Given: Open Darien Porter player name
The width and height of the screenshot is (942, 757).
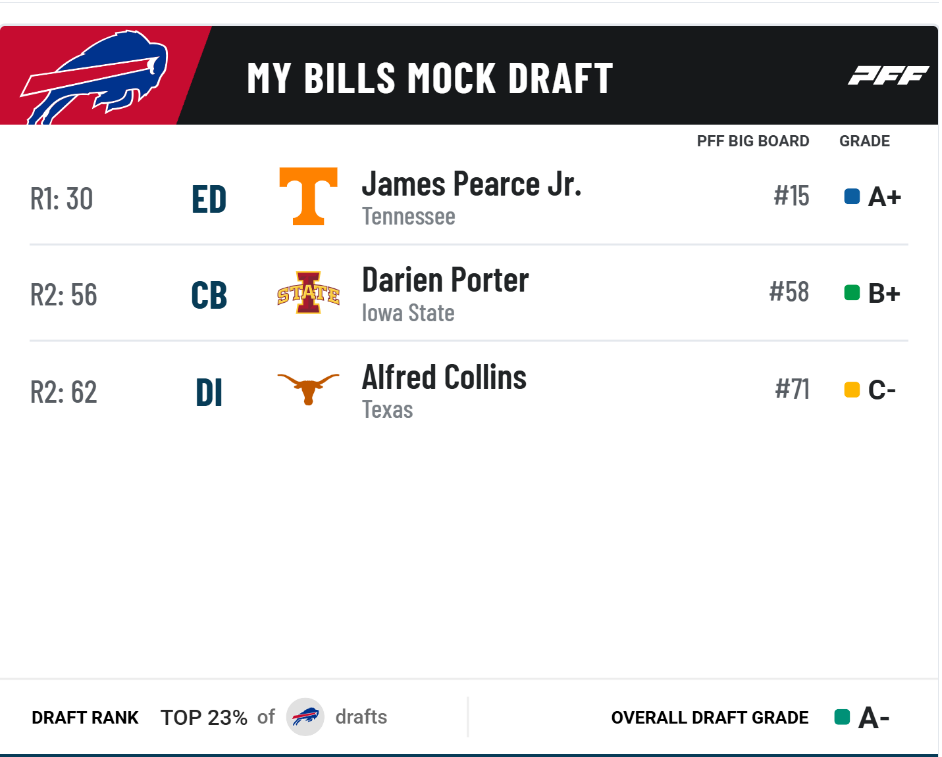Looking at the screenshot, I should pos(445,281).
